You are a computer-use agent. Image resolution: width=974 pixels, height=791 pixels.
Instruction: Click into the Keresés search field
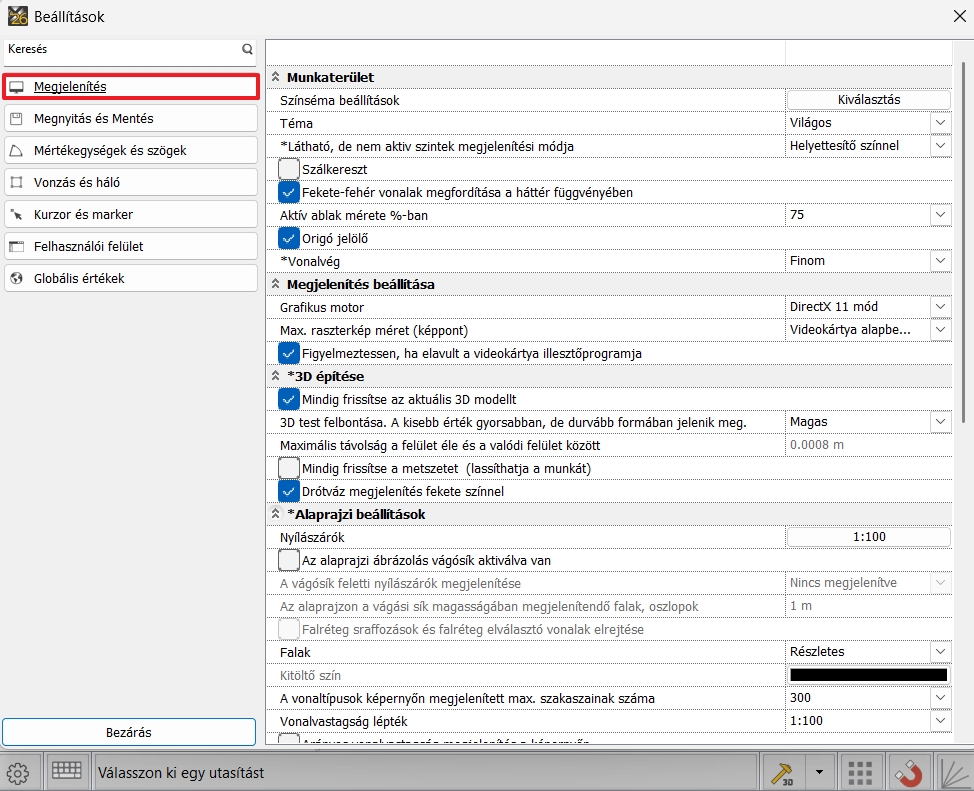[x=120, y=48]
